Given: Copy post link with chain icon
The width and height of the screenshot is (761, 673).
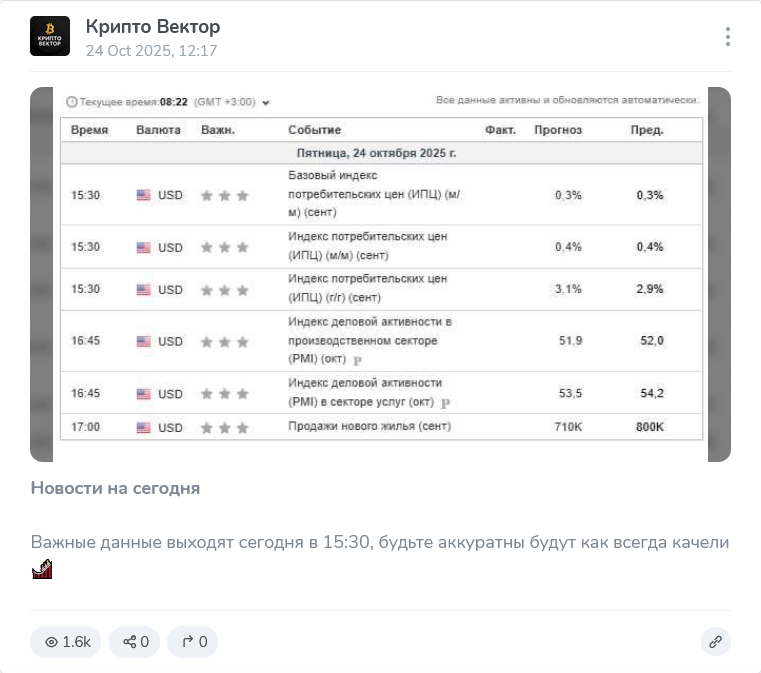Looking at the screenshot, I should click(715, 641).
